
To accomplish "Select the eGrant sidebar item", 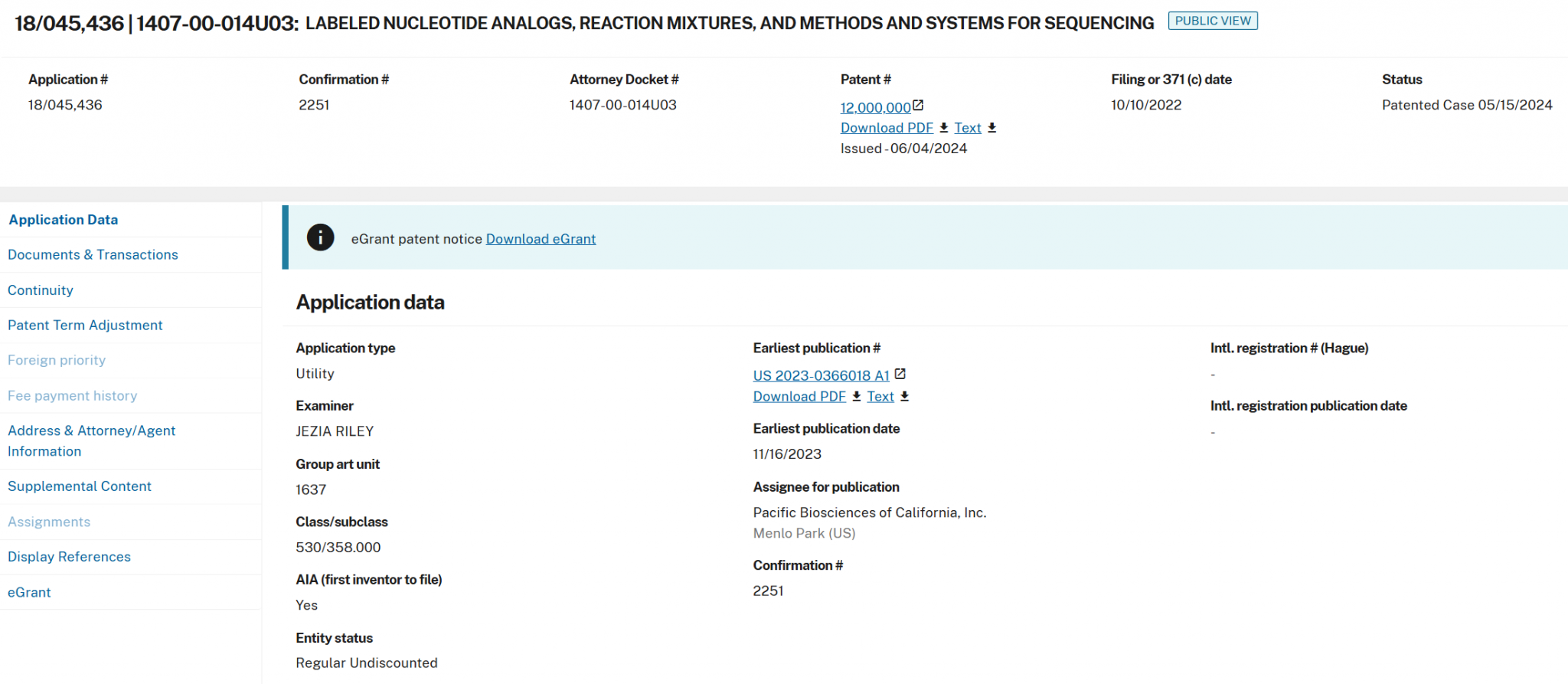I will [29, 592].
